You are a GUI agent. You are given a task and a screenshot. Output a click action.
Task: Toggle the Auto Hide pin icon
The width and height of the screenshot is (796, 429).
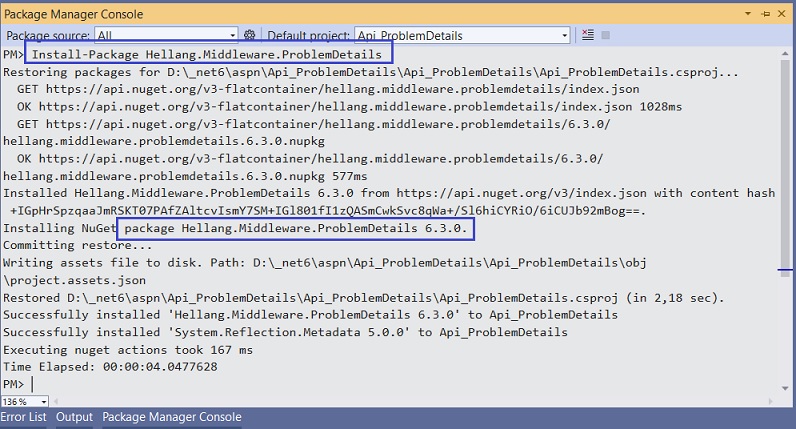point(764,14)
